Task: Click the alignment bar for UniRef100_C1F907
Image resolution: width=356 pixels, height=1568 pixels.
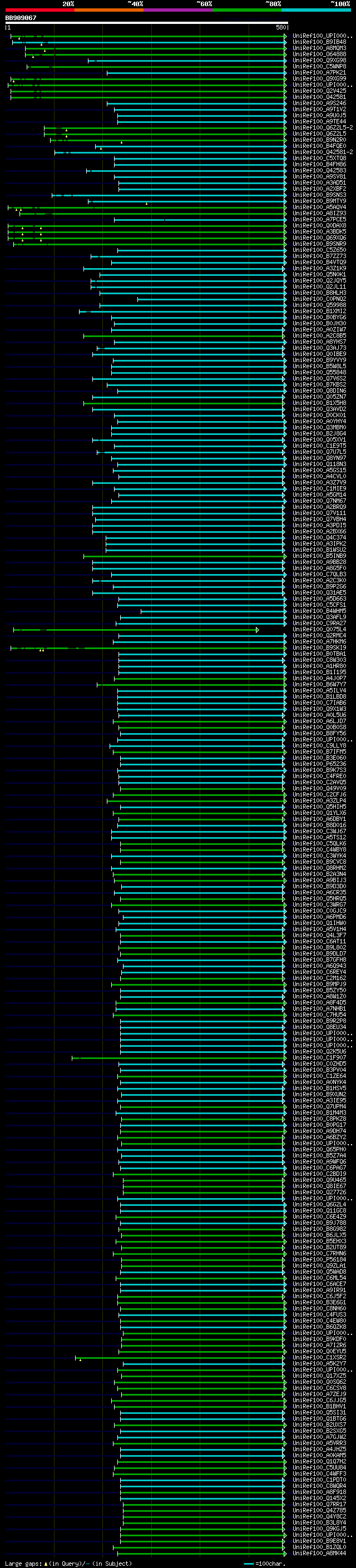Action: [x=179, y=1058]
